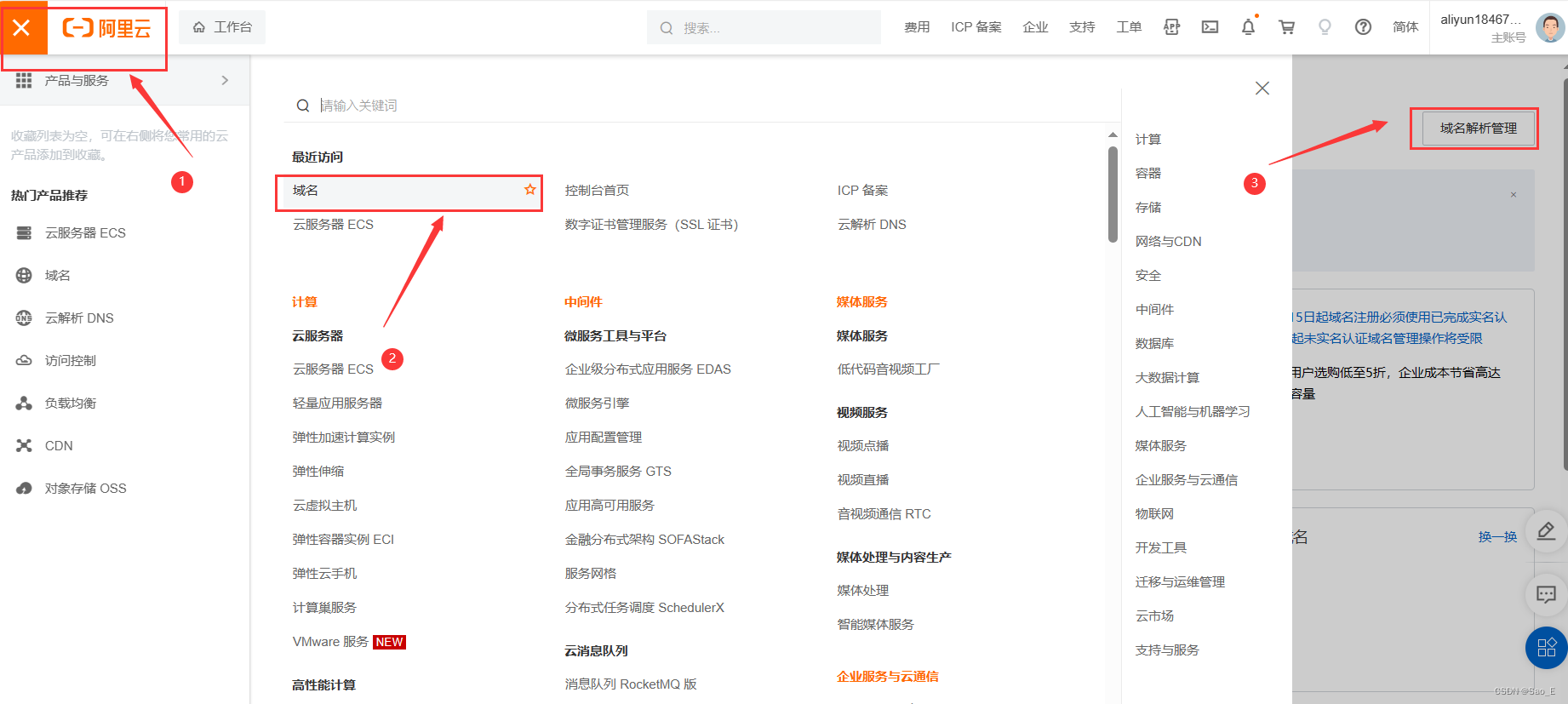The width and height of the screenshot is (1568, 704).
Task: Open 控制台首页 link
Action: pyautogui.click(x=598, y=191)
